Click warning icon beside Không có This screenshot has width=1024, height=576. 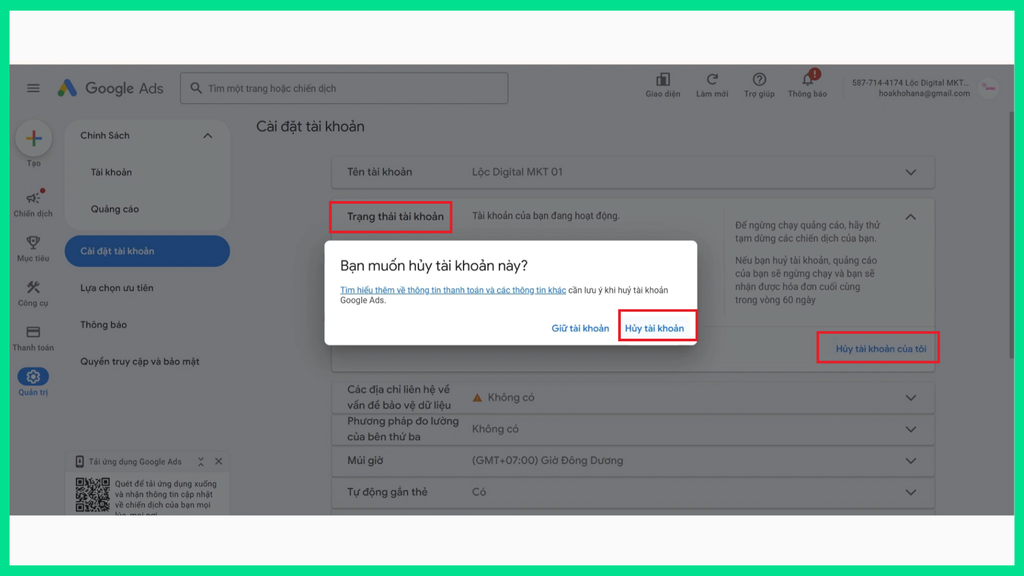pyautogui.click(x=477, y=397)
